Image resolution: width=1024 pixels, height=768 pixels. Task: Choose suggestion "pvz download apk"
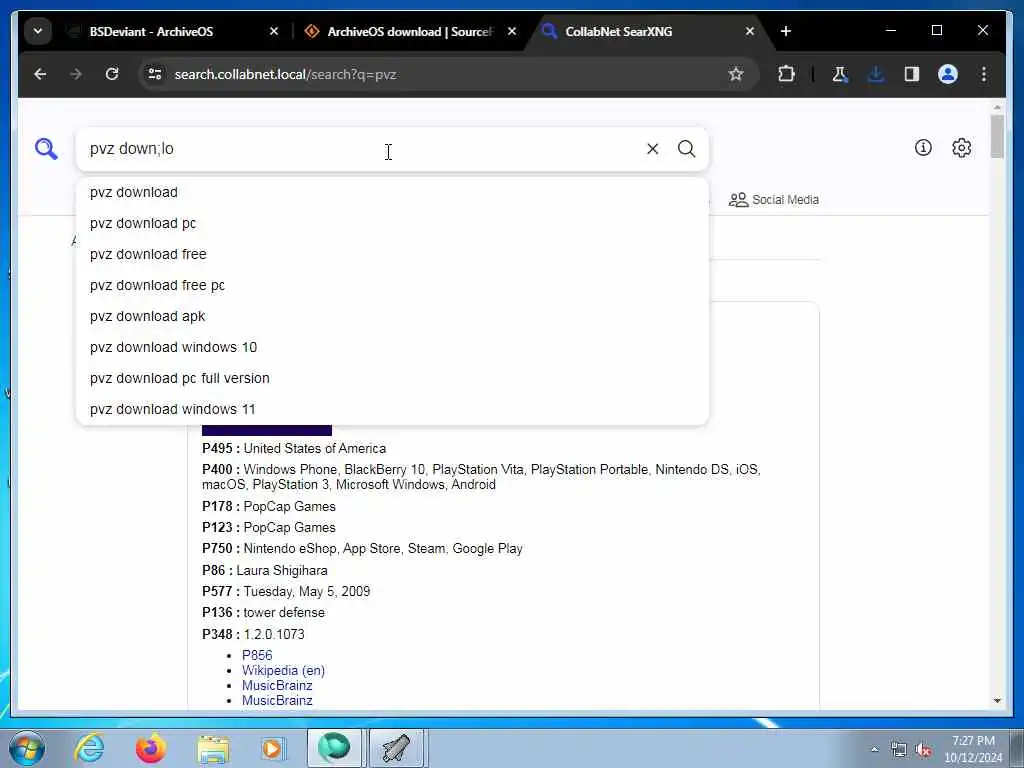click(392, 317)
